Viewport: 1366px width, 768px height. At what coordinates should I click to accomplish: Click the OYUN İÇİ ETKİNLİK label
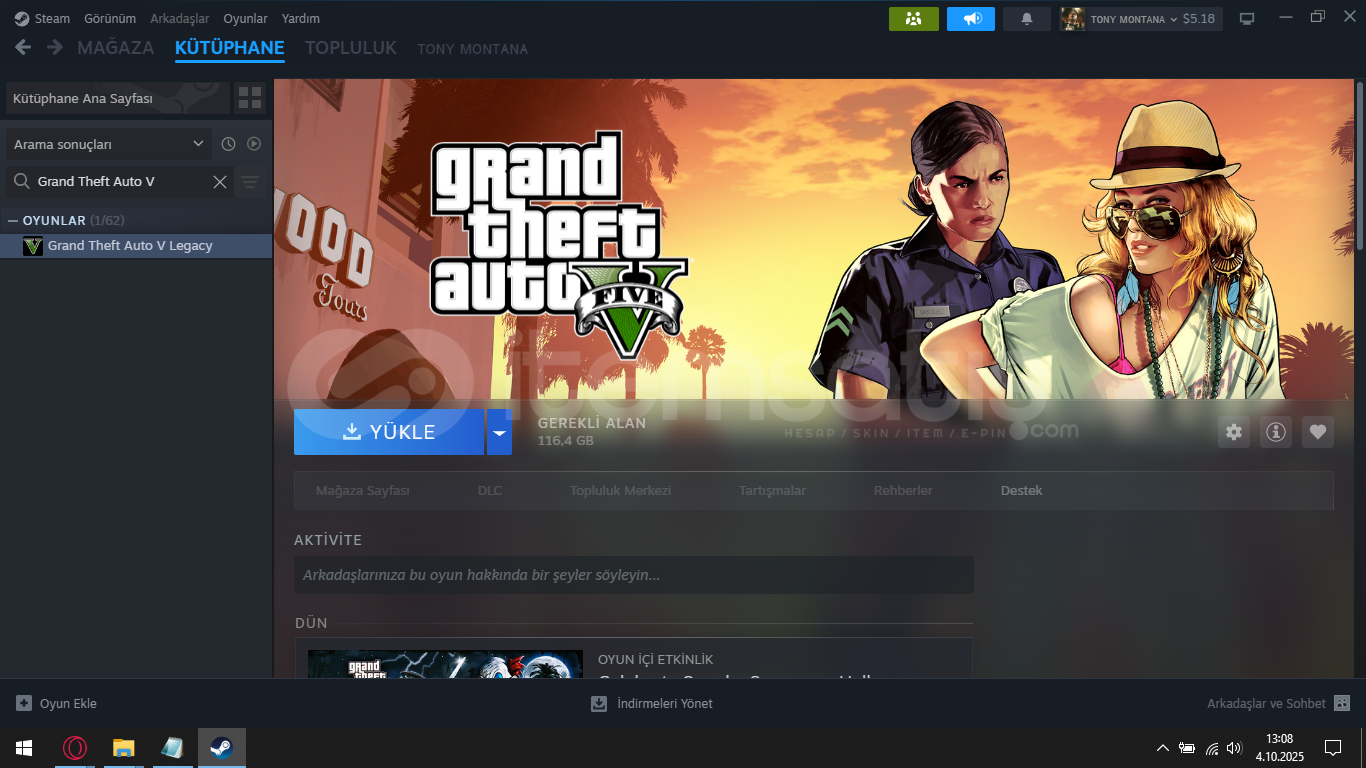pos(655,660)
